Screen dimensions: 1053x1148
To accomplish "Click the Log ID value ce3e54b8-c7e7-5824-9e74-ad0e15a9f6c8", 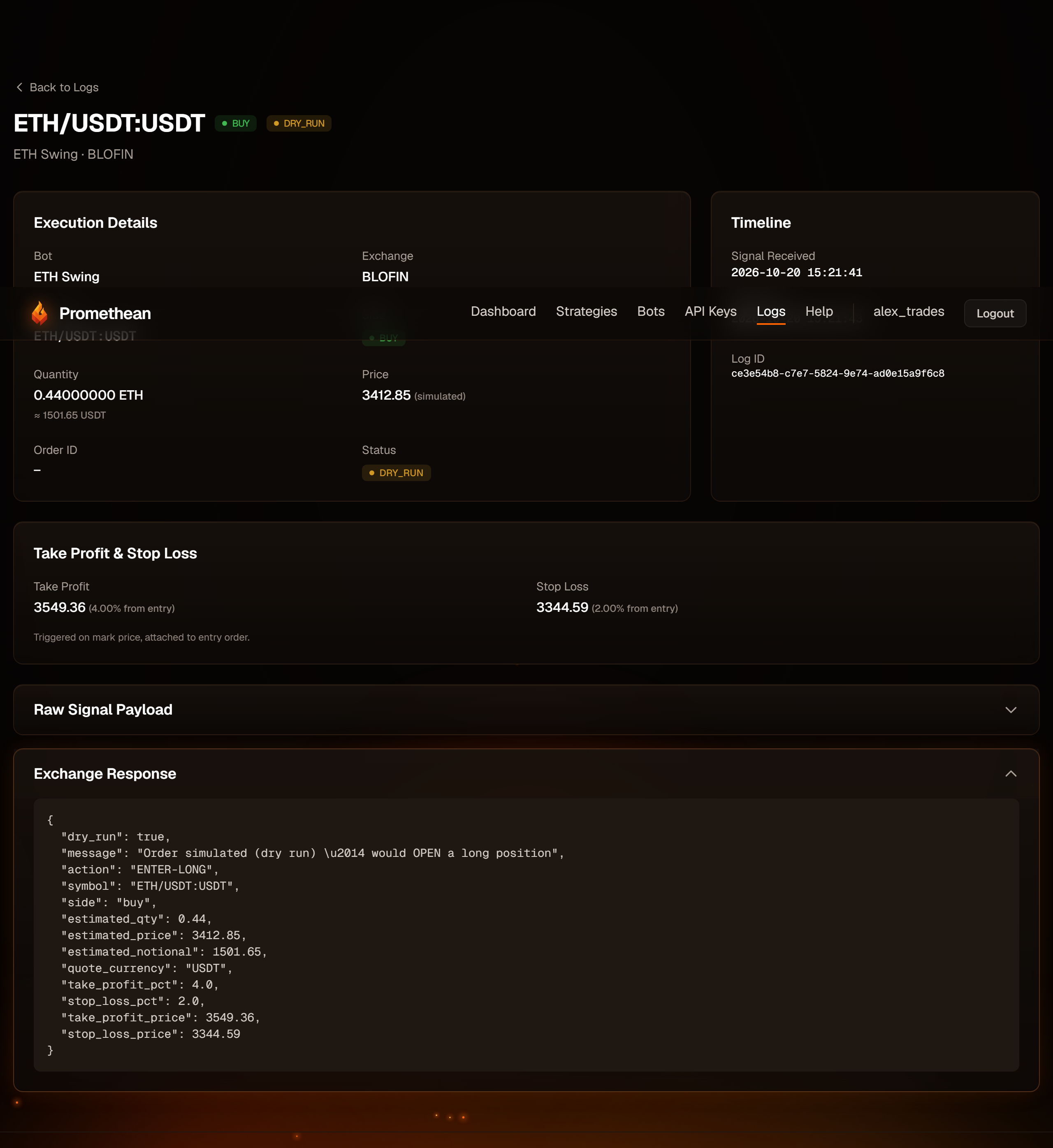I will click(x=837, y=374).
